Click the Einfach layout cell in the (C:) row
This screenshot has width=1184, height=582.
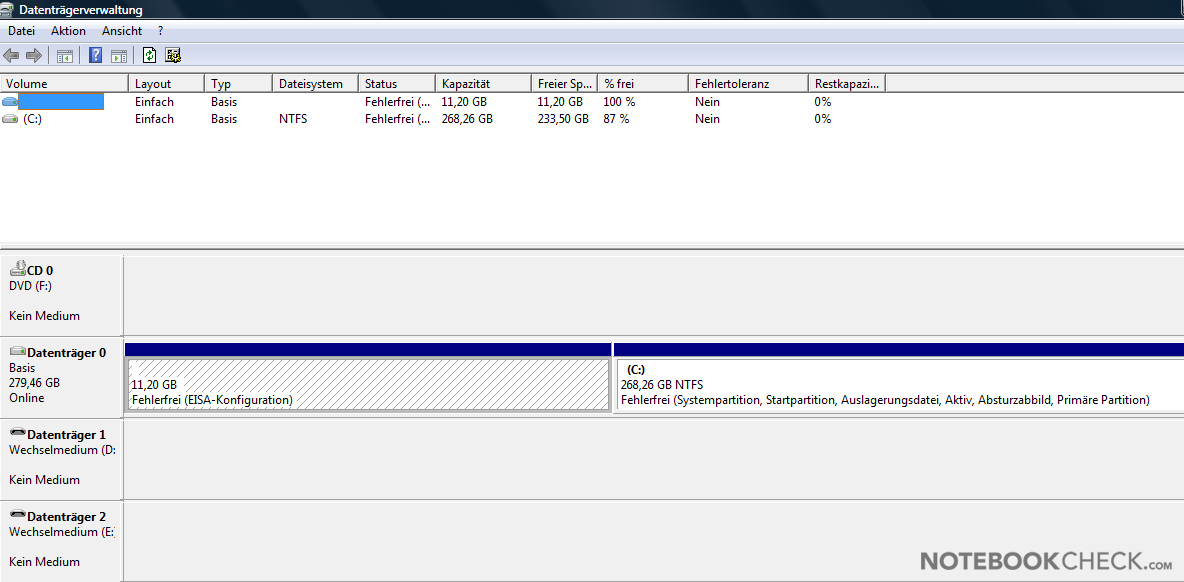[x=154, y=119]
